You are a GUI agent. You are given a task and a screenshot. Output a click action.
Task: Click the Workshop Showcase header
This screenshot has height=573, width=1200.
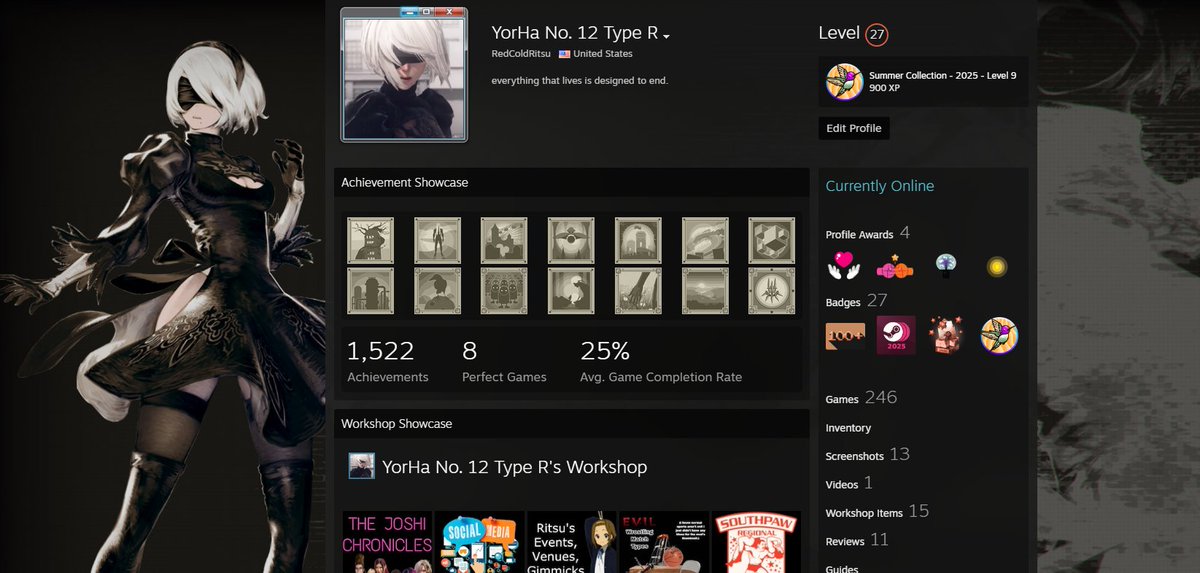[571, 424]
